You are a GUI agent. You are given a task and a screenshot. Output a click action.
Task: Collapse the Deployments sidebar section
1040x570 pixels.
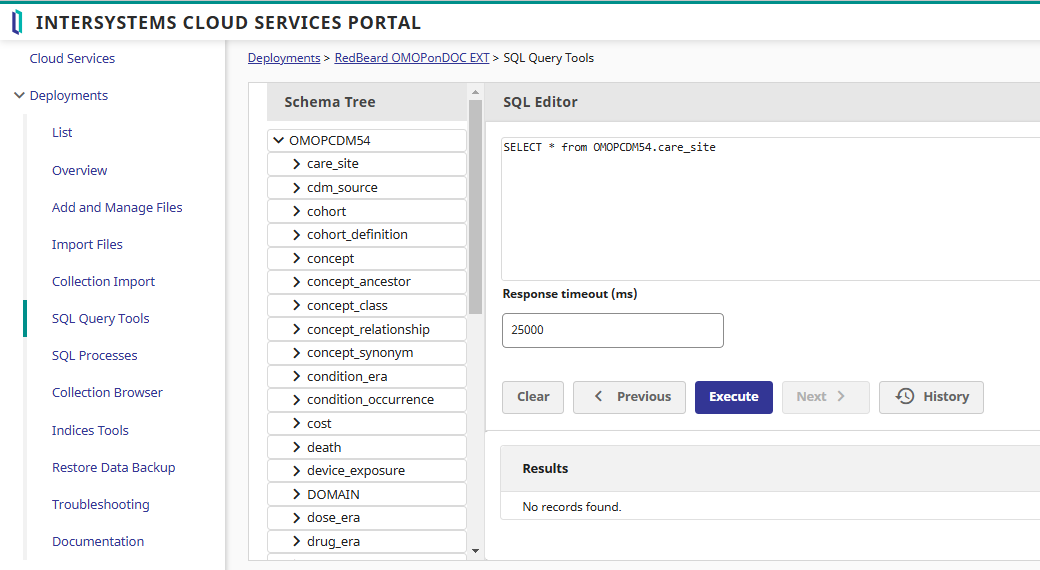click(19, 96)
